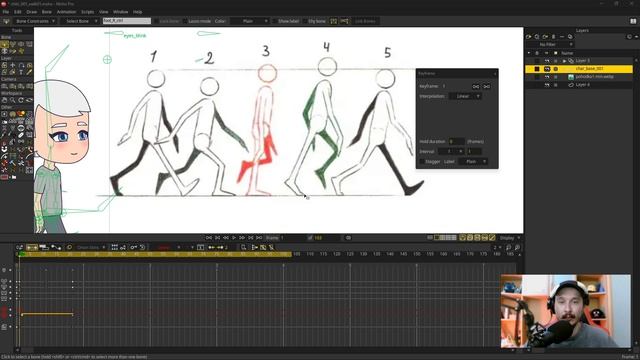Toggle visibility of Layer 5
The height and width of the screenshot is (360, 640).
click(547, 61)
